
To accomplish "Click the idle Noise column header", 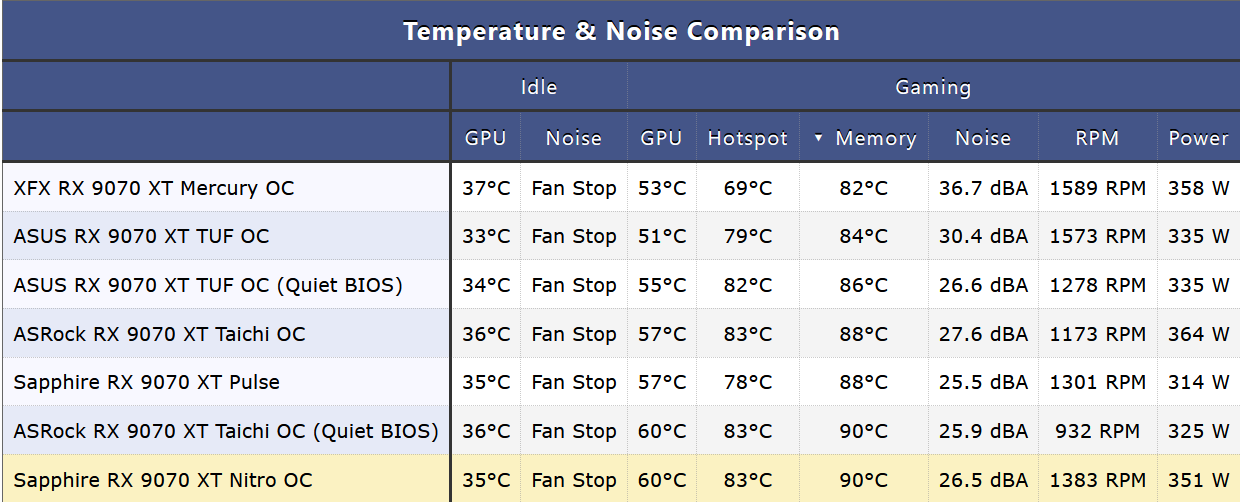I will click(573, 138).
